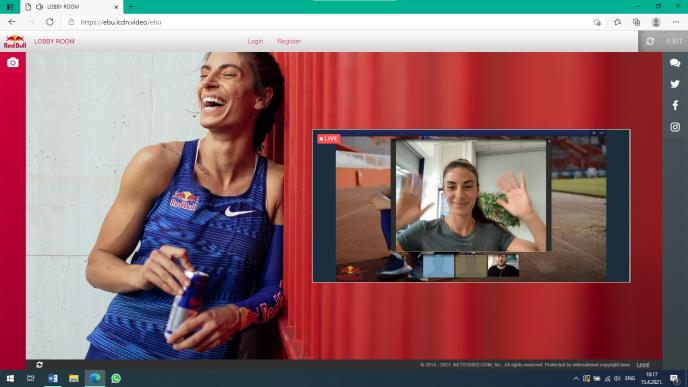Click the camera snapshot icon in the left sidebar

[x=13, y=63]
